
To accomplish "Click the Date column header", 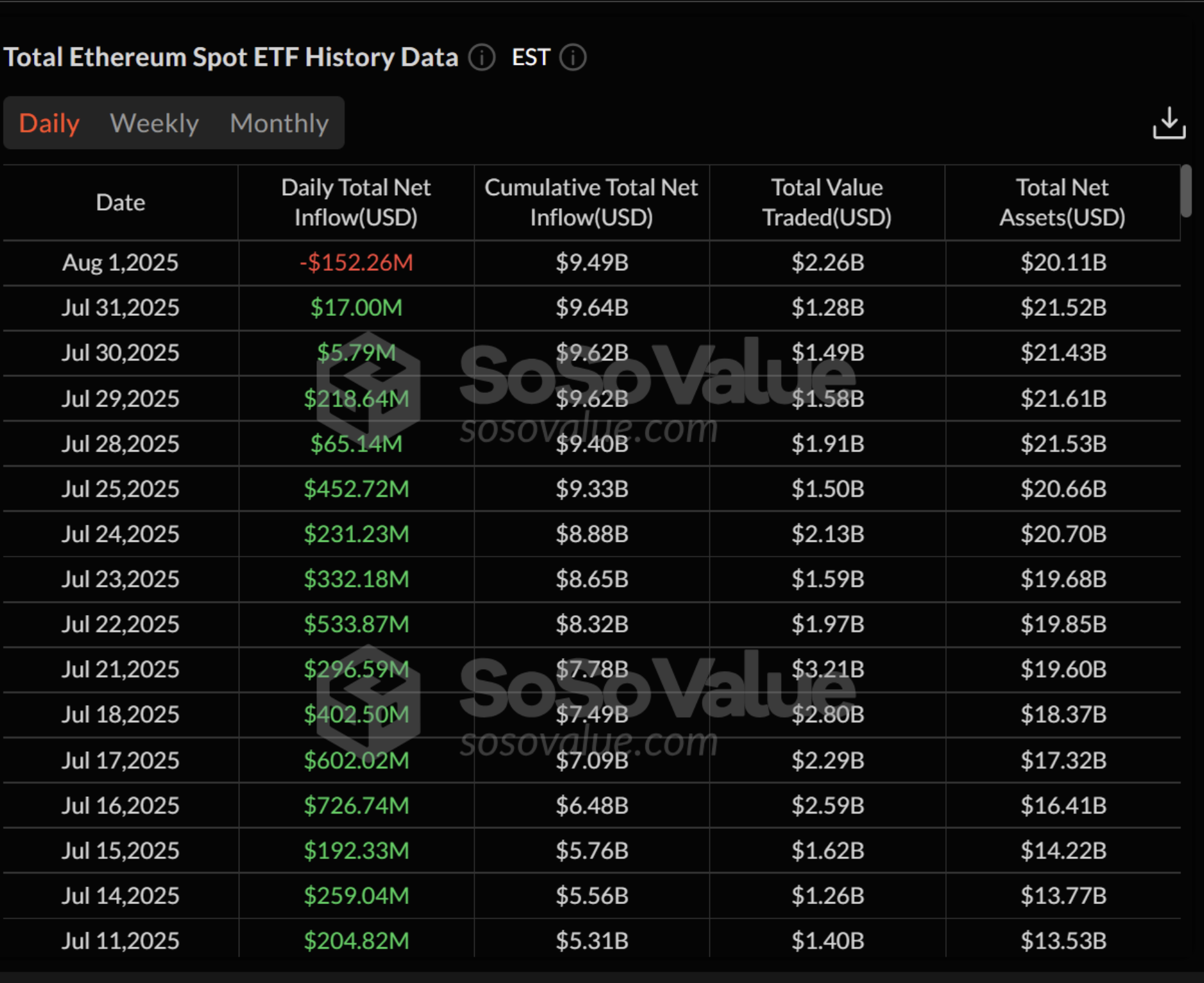I will pyautogui.click(x=121, y=203).
